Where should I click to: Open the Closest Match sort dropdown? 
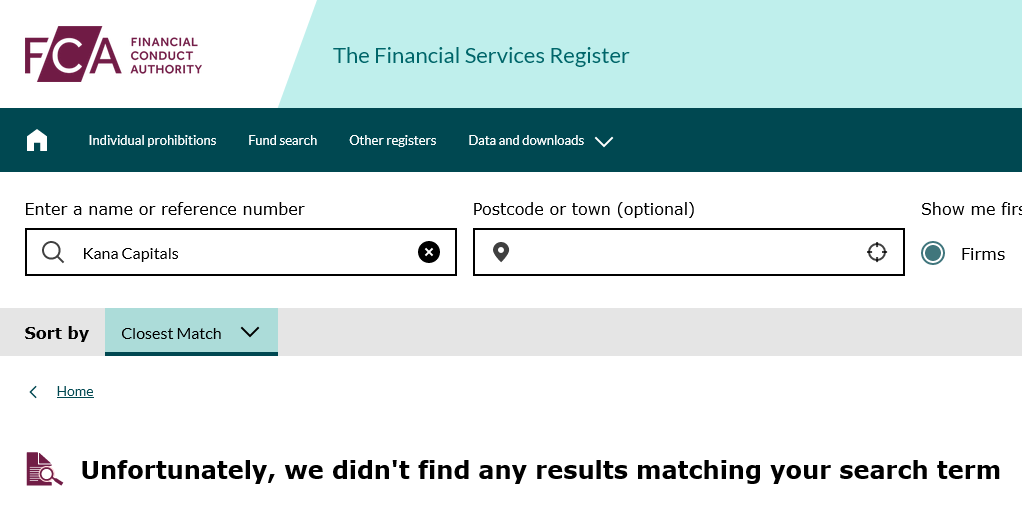point(190,333)
